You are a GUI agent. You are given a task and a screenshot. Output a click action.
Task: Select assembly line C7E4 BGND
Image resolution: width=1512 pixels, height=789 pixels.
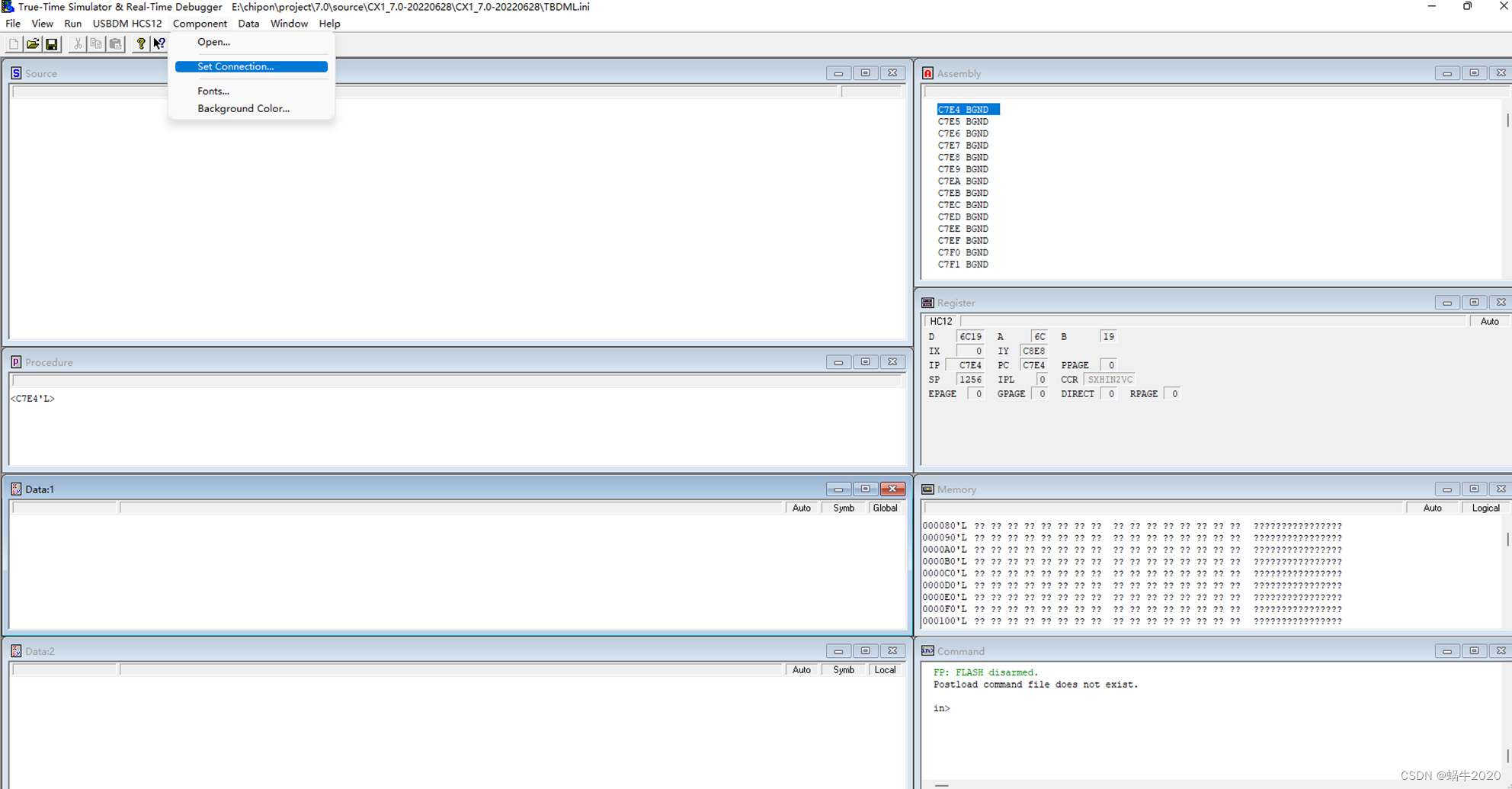coord(968,110)
